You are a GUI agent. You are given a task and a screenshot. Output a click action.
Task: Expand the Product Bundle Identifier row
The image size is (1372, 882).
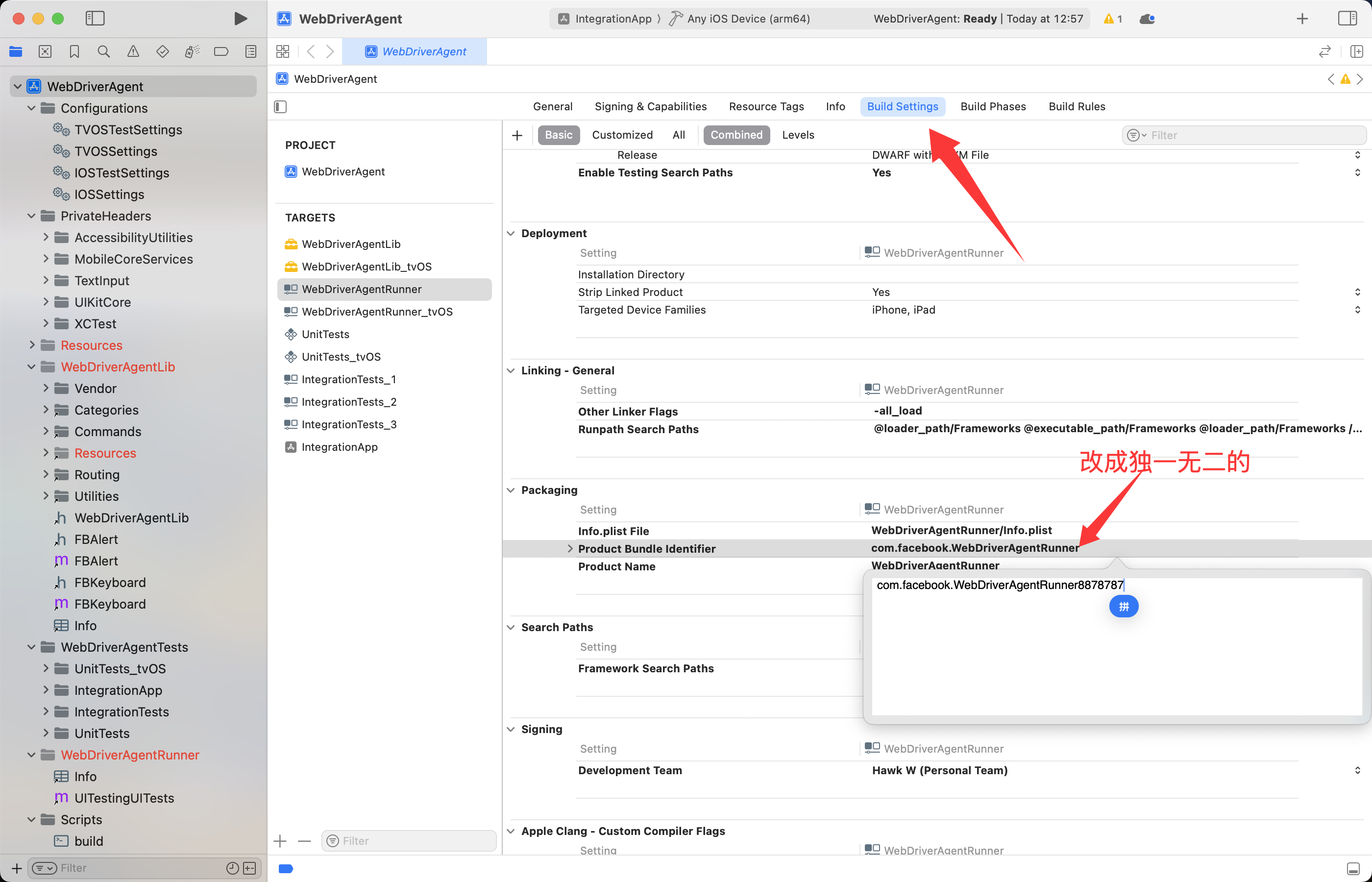click(570, 549)
